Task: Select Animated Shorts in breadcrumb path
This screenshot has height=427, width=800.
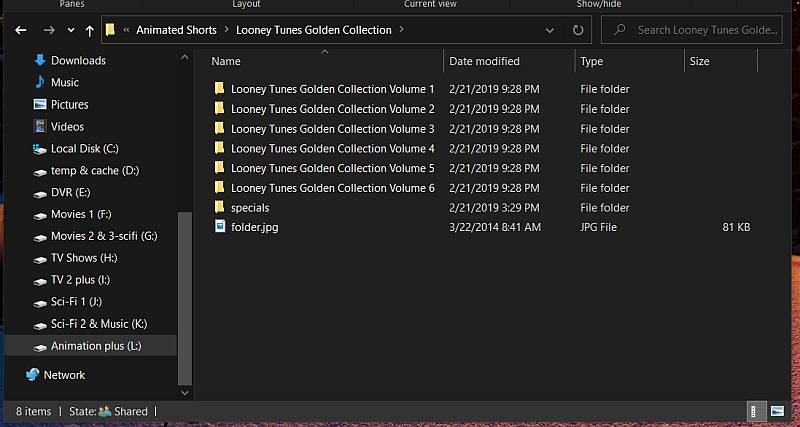Action: [176, 30]
